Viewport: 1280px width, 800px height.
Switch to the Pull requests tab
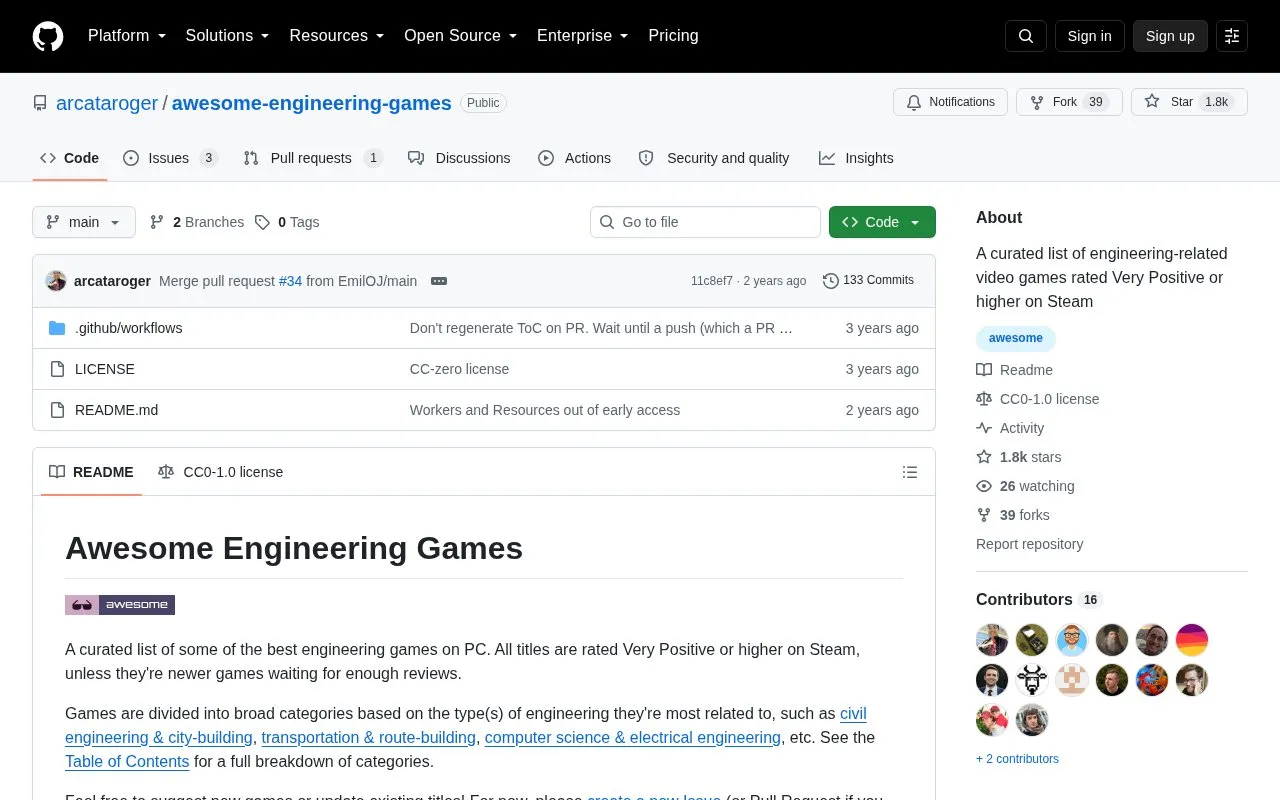313,158
